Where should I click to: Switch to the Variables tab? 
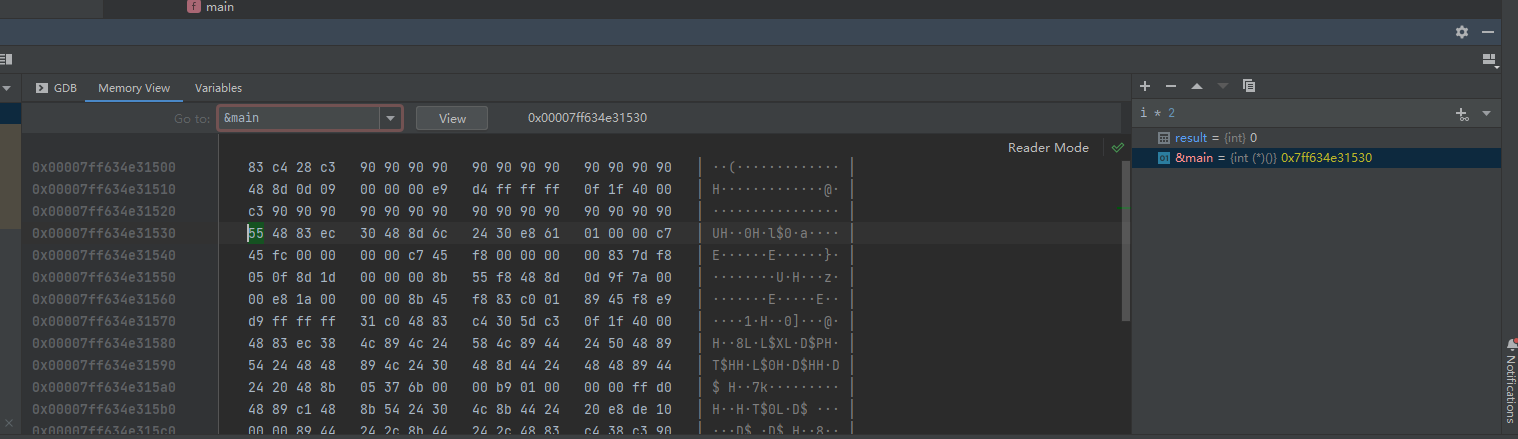(x=218, y=88)
